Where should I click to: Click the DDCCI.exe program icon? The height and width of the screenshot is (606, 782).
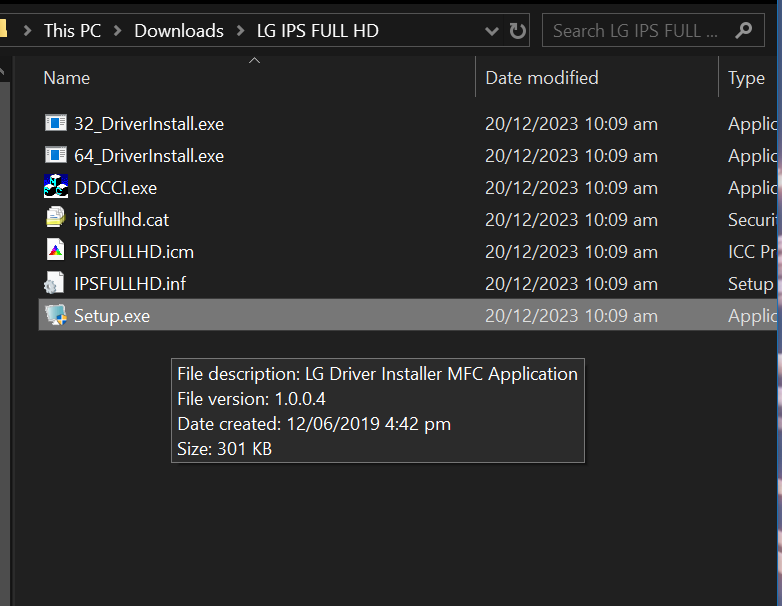pyautogui.click(x=56, y=187)
